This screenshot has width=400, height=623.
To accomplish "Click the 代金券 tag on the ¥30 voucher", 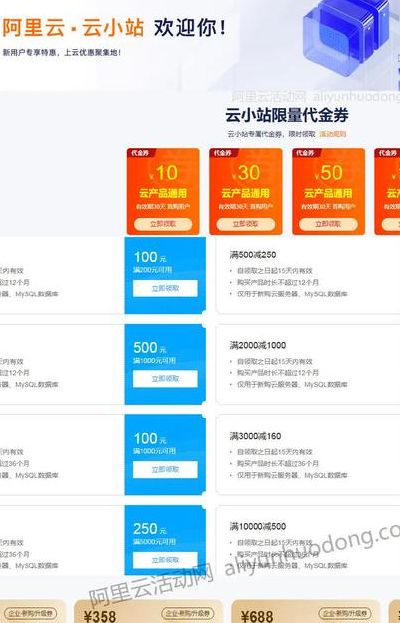I will [222, 153].
